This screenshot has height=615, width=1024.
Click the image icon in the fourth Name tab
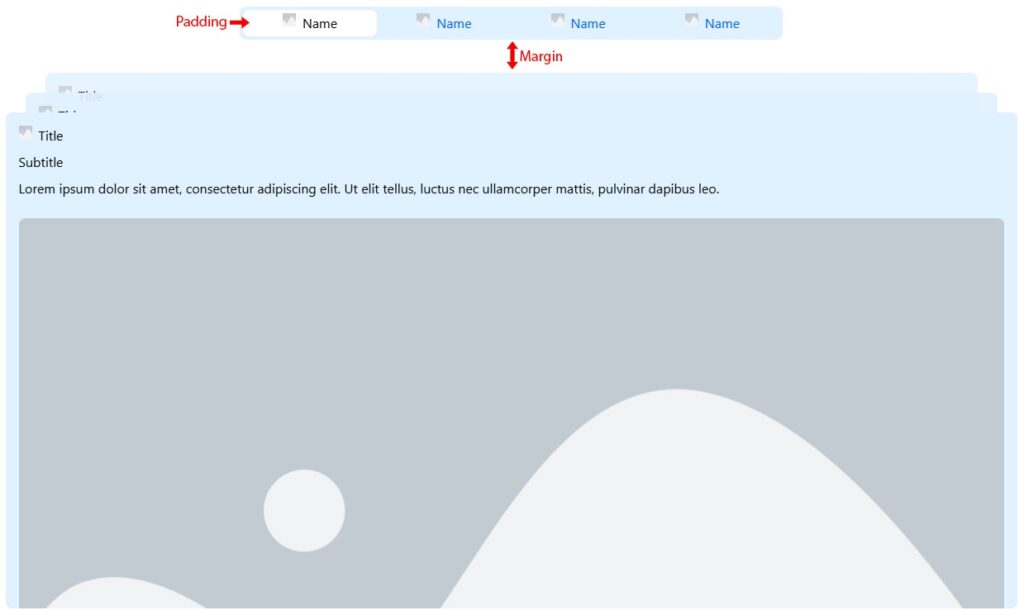[x=691, y=19]
